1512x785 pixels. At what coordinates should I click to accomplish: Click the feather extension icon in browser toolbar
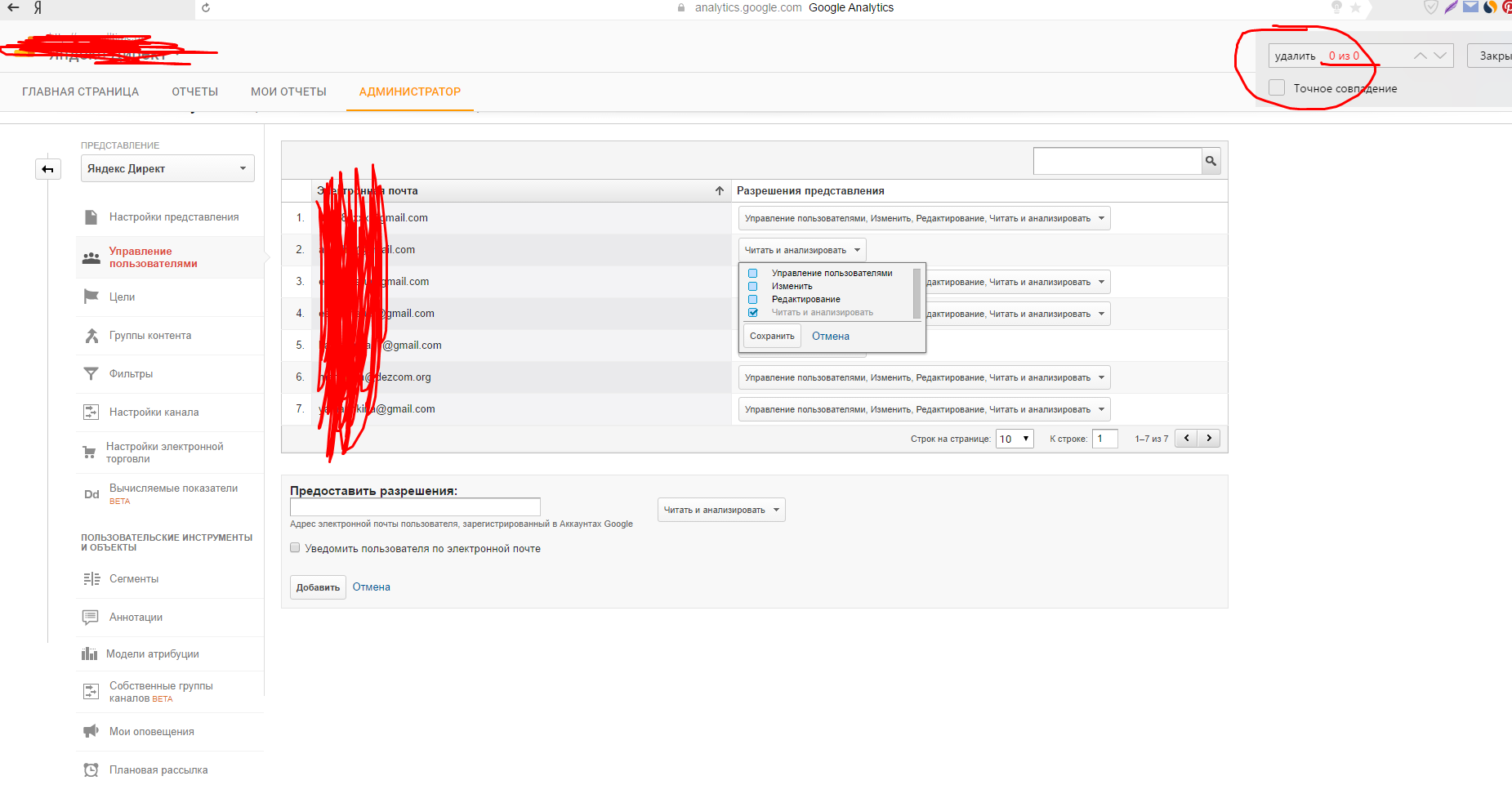point(1451,7)
